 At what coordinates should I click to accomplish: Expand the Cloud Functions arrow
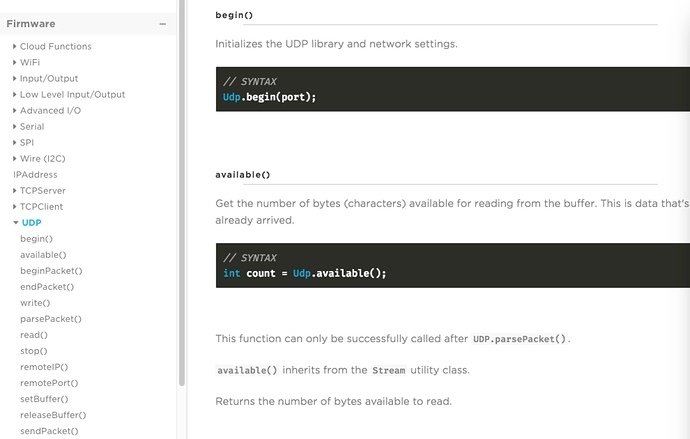[x=15, y=47]
